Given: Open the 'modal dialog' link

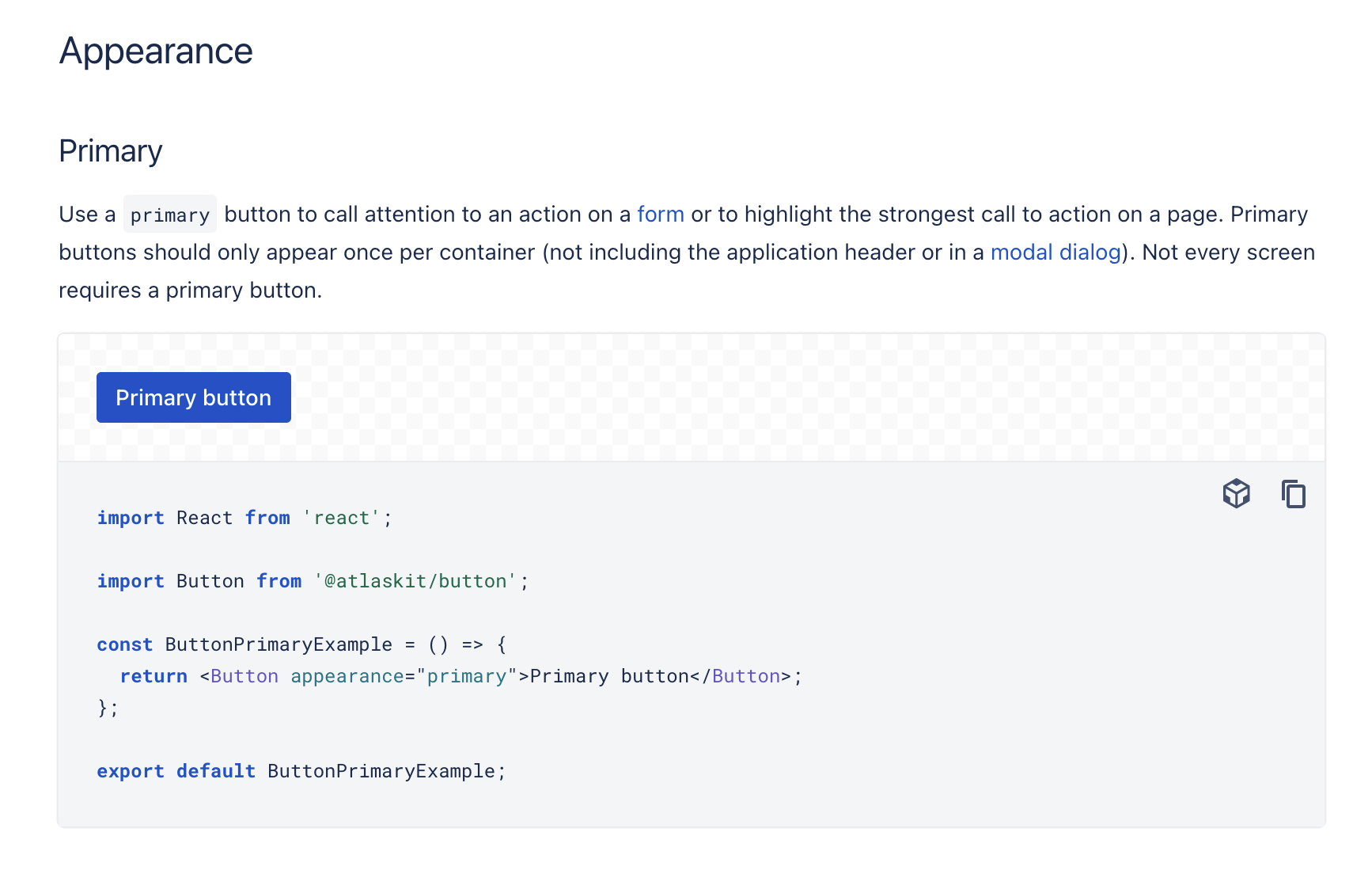Looking at the screenshot, I should click(x=1056, y=253).
